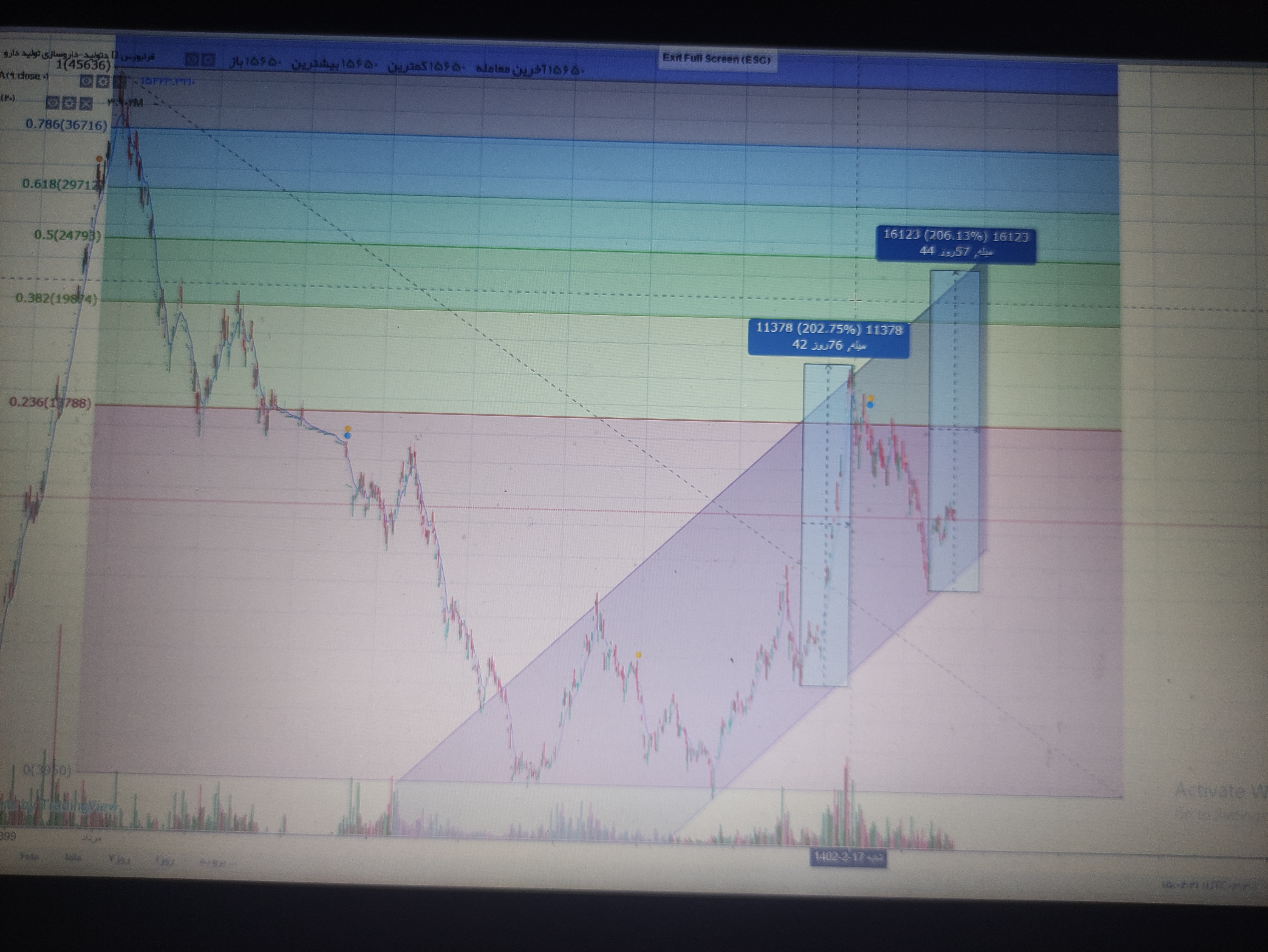Toggle visibility of the volume (20) indicator
This screenshot has height=952, width=1268.
[53, 103]
